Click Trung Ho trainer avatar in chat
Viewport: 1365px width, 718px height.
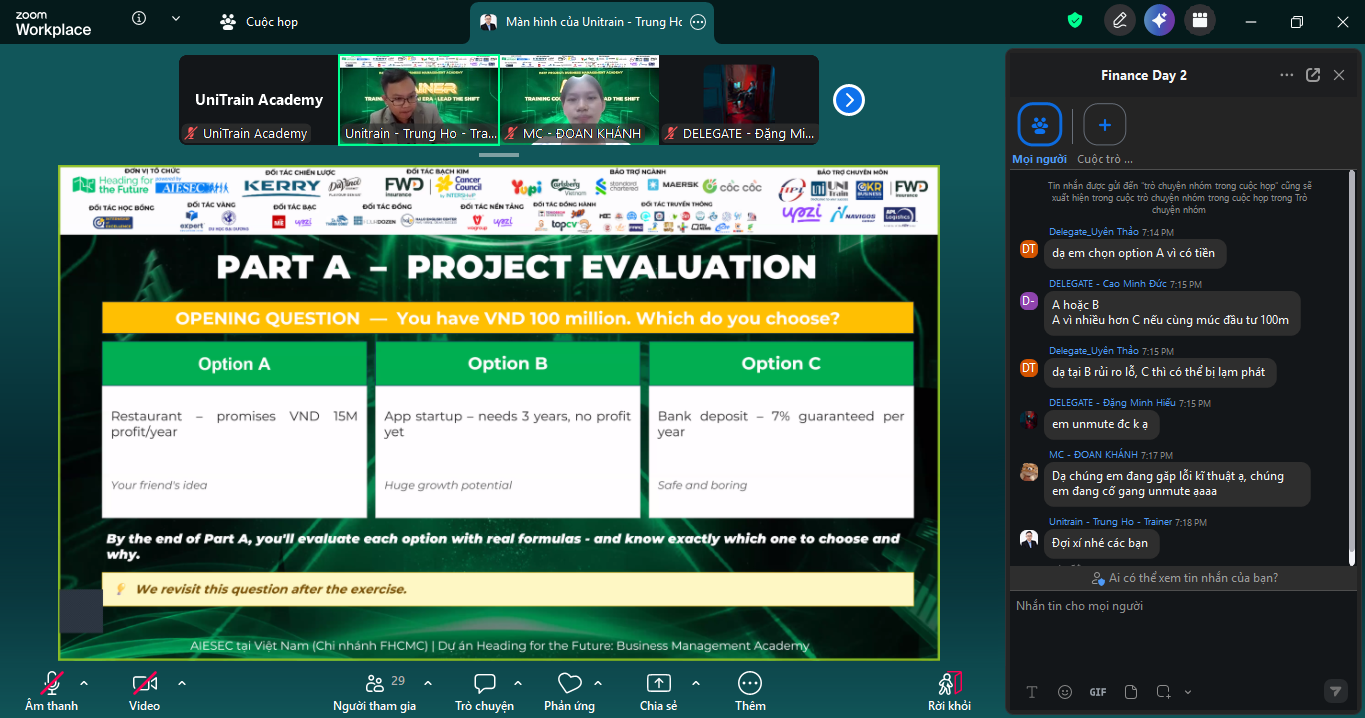click(1029, 539)
